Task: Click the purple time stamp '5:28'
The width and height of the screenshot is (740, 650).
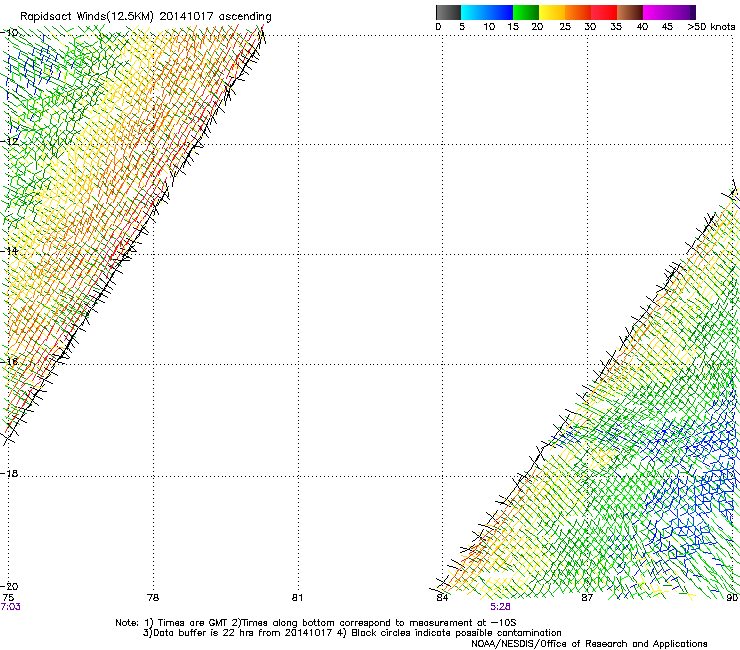Action: pos(500,607)
